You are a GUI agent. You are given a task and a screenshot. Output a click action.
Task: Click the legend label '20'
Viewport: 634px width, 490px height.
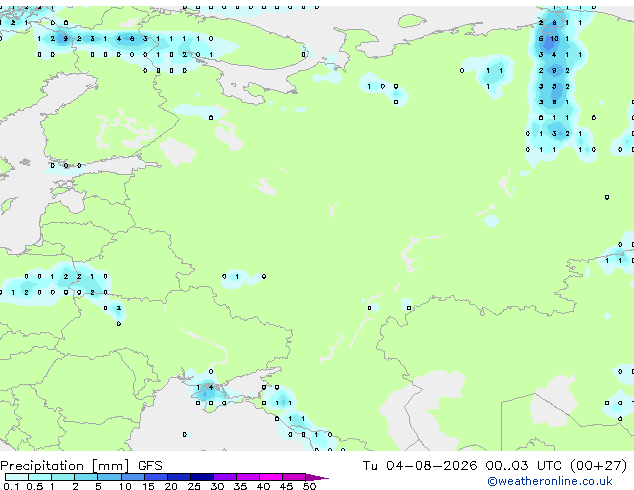pyautogui.click(x=171, y=486)
